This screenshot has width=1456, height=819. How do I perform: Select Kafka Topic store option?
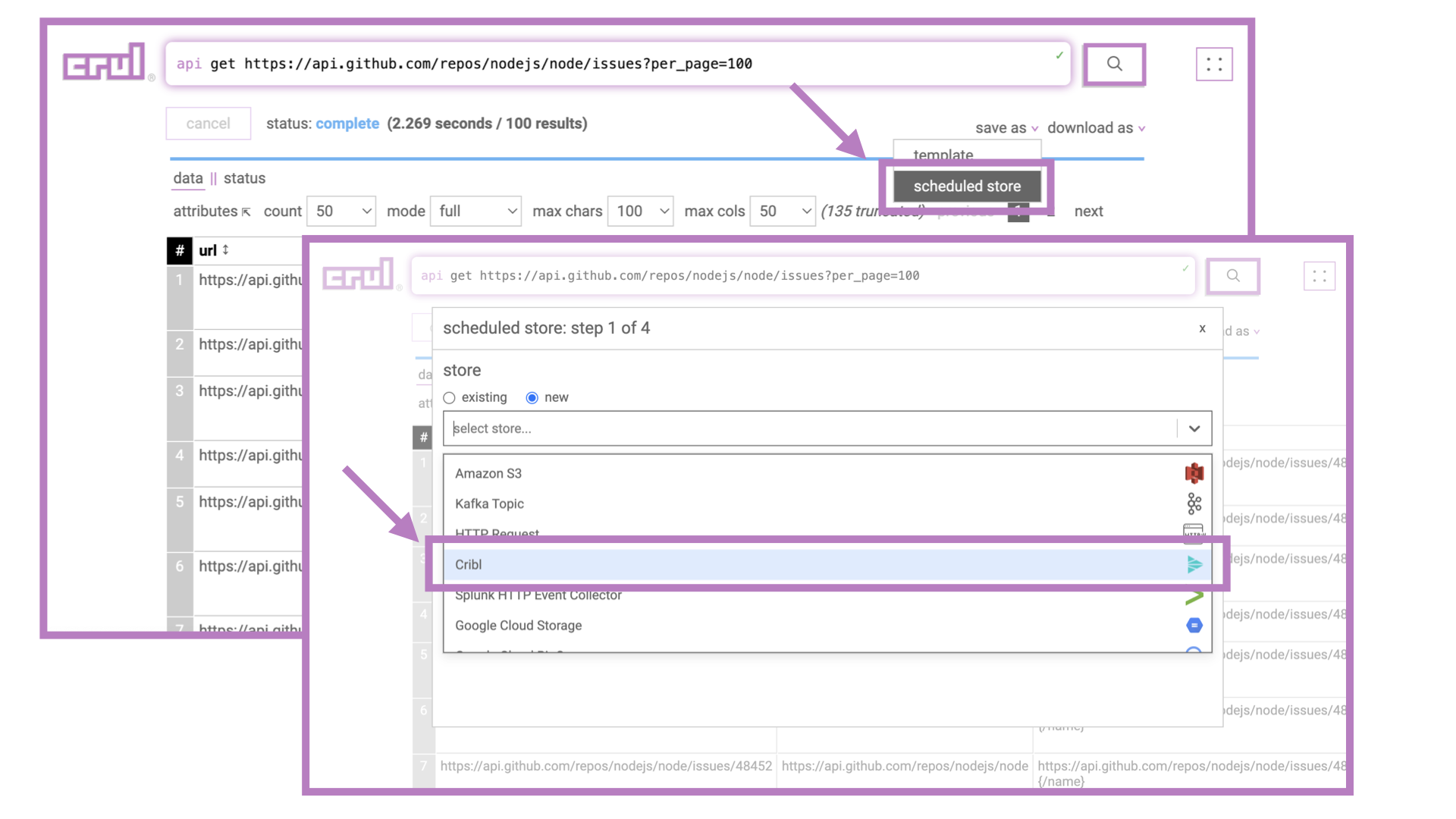point(828,504)
